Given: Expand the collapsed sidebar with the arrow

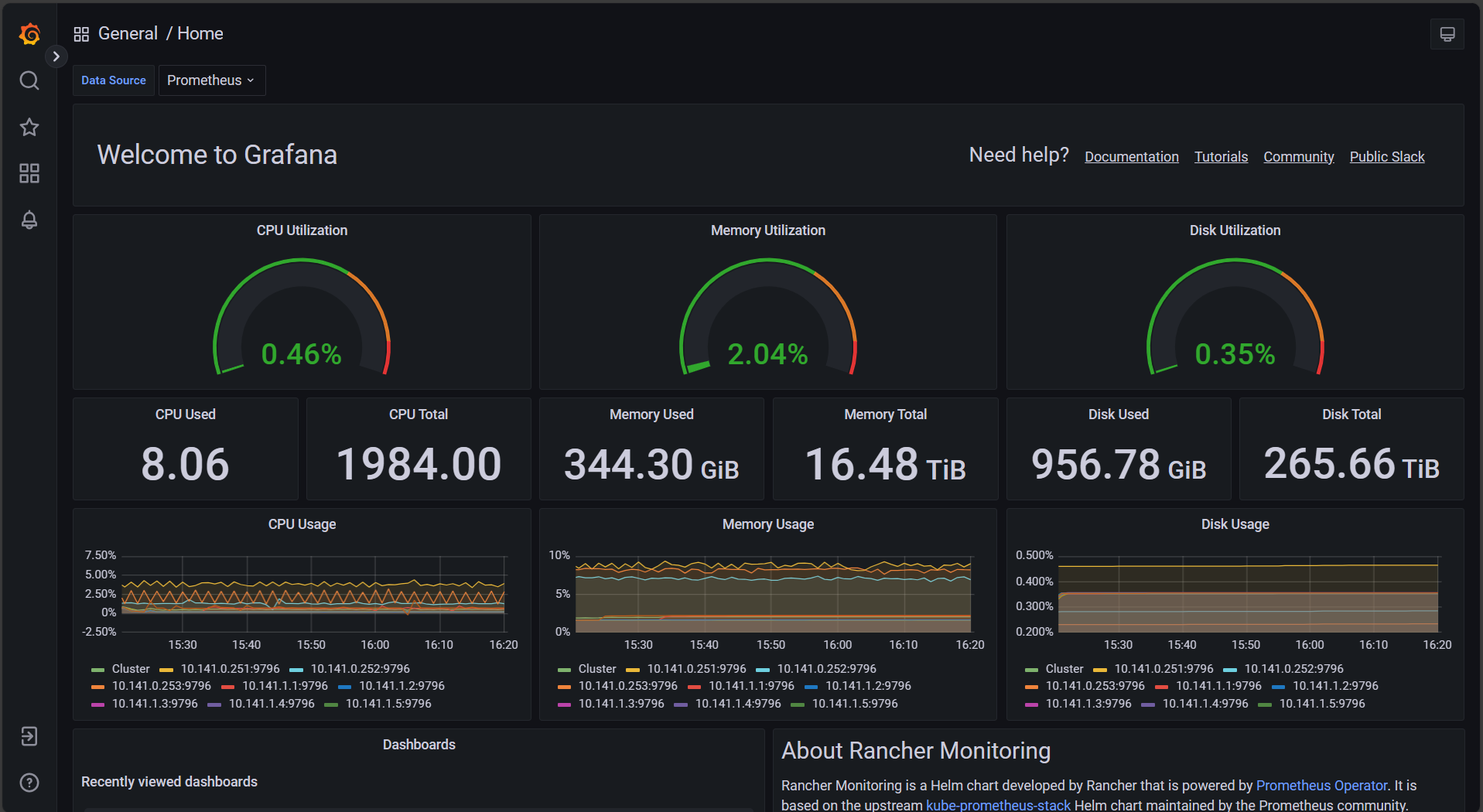Looking at the screenshot, I should [x=56, y=56].
